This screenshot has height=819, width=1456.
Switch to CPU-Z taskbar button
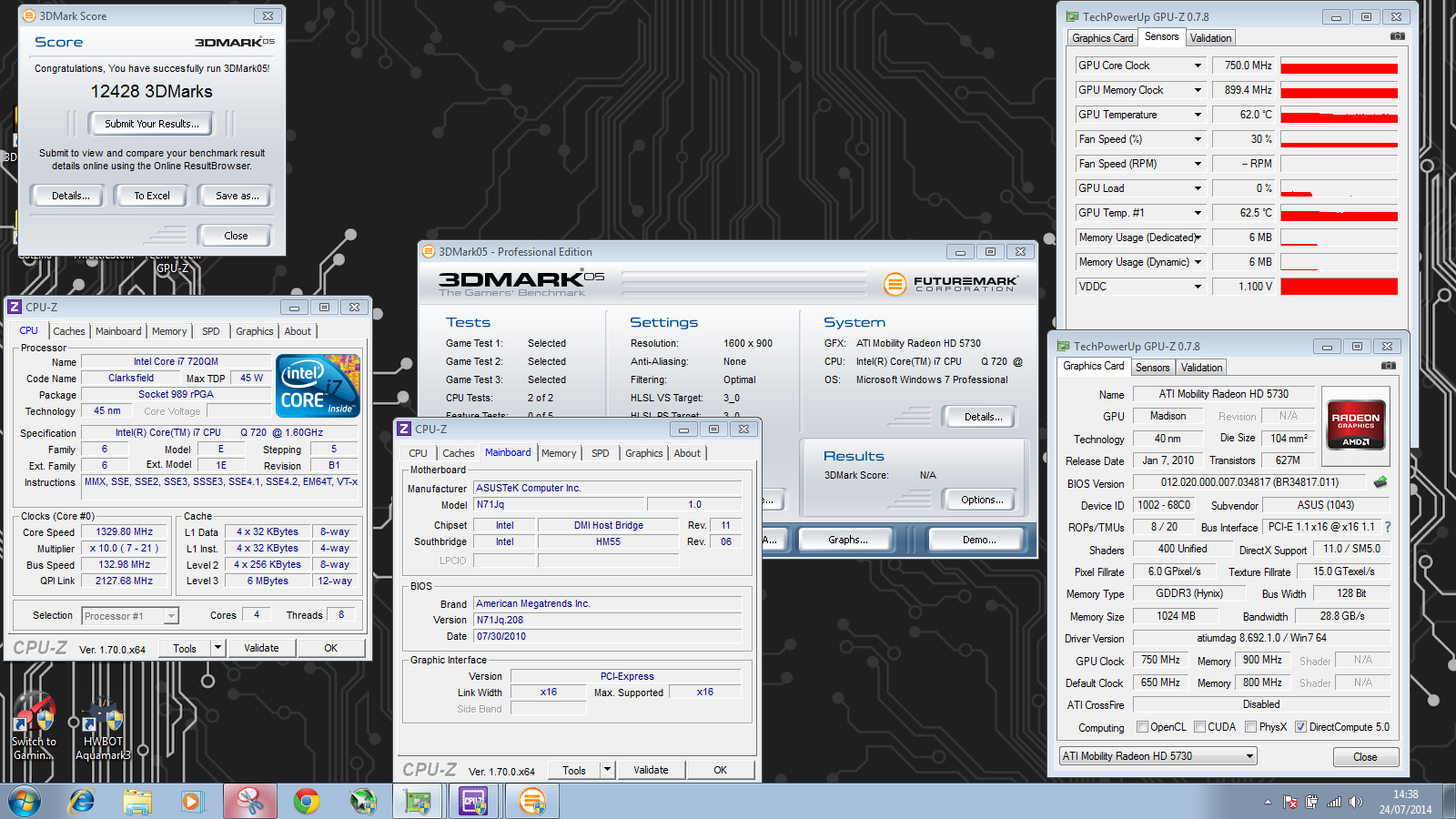474,802
